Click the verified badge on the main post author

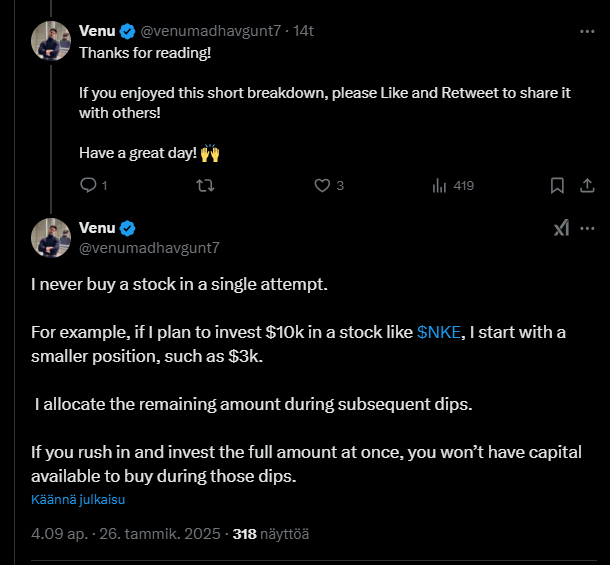coord(128,228)
